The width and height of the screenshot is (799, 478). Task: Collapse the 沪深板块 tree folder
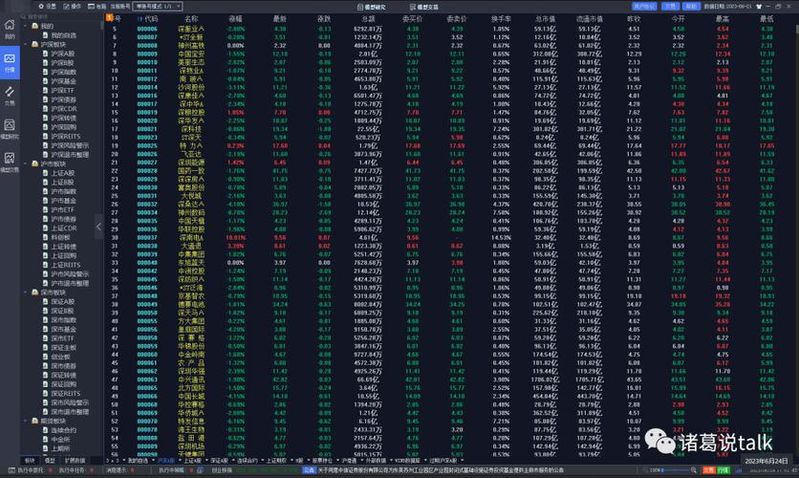point(26,44)
